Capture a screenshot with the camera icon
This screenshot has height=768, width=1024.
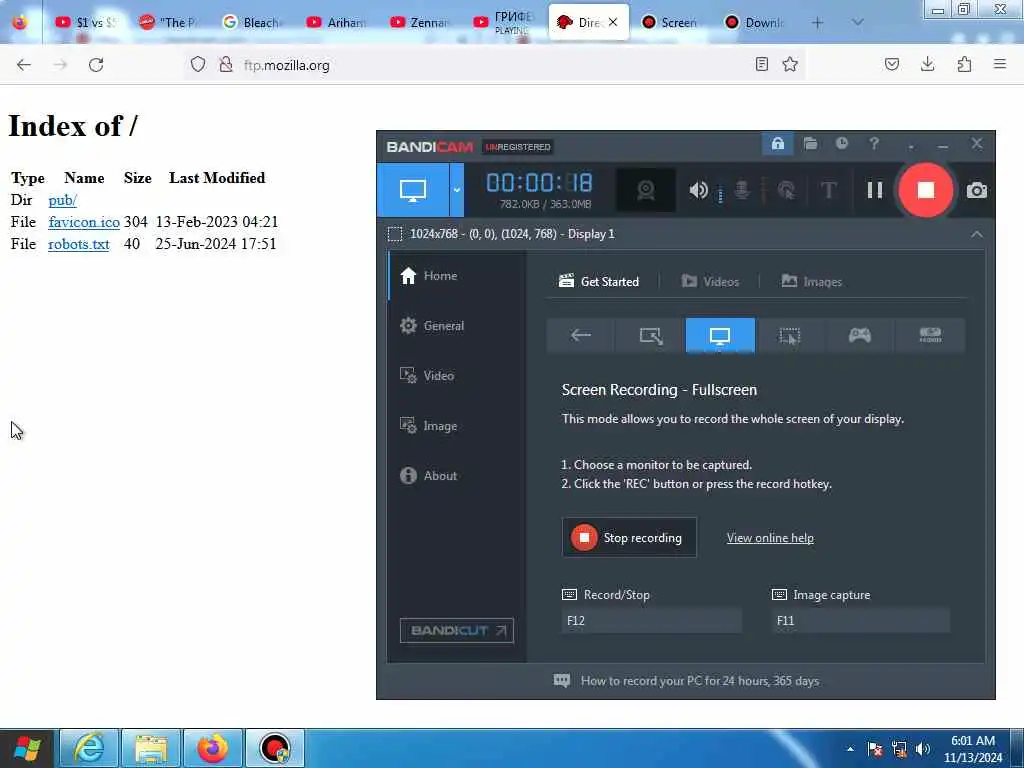point(976,190)
